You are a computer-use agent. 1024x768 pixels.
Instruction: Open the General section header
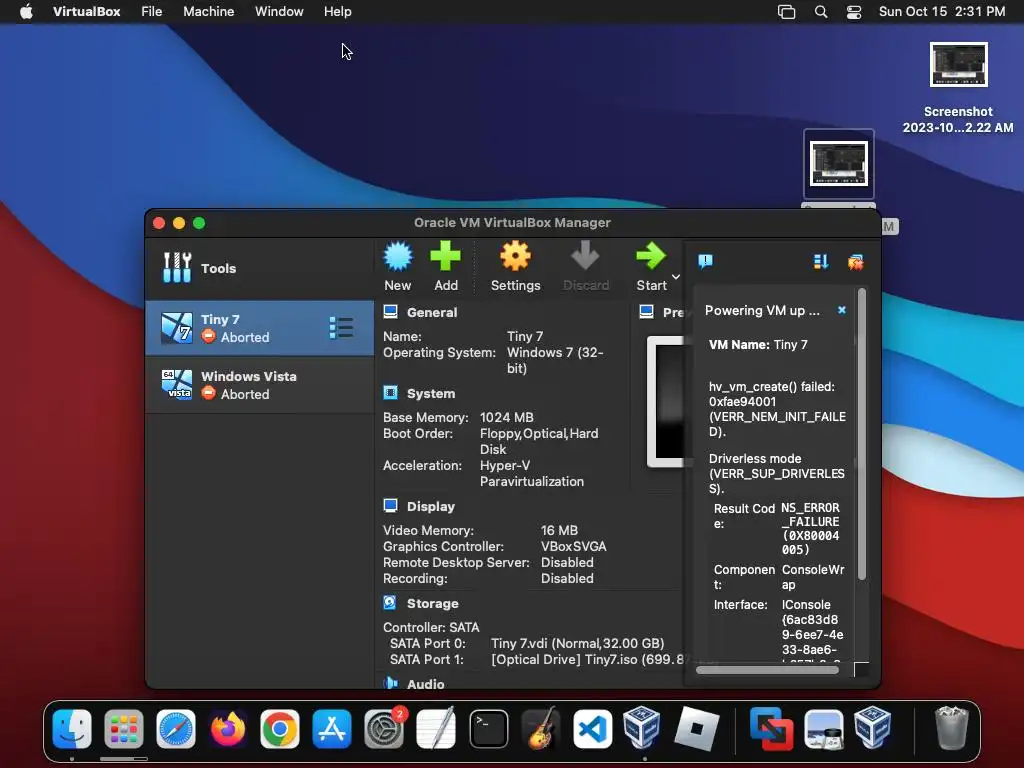(x=432, y=312)
